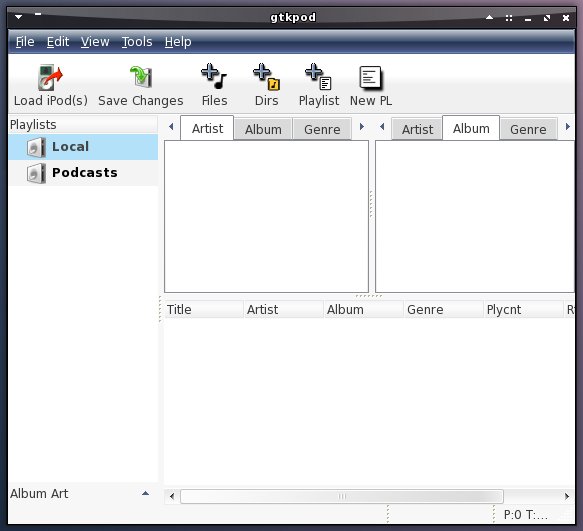
Task: Open the View menu
Action: coord(95,42)
